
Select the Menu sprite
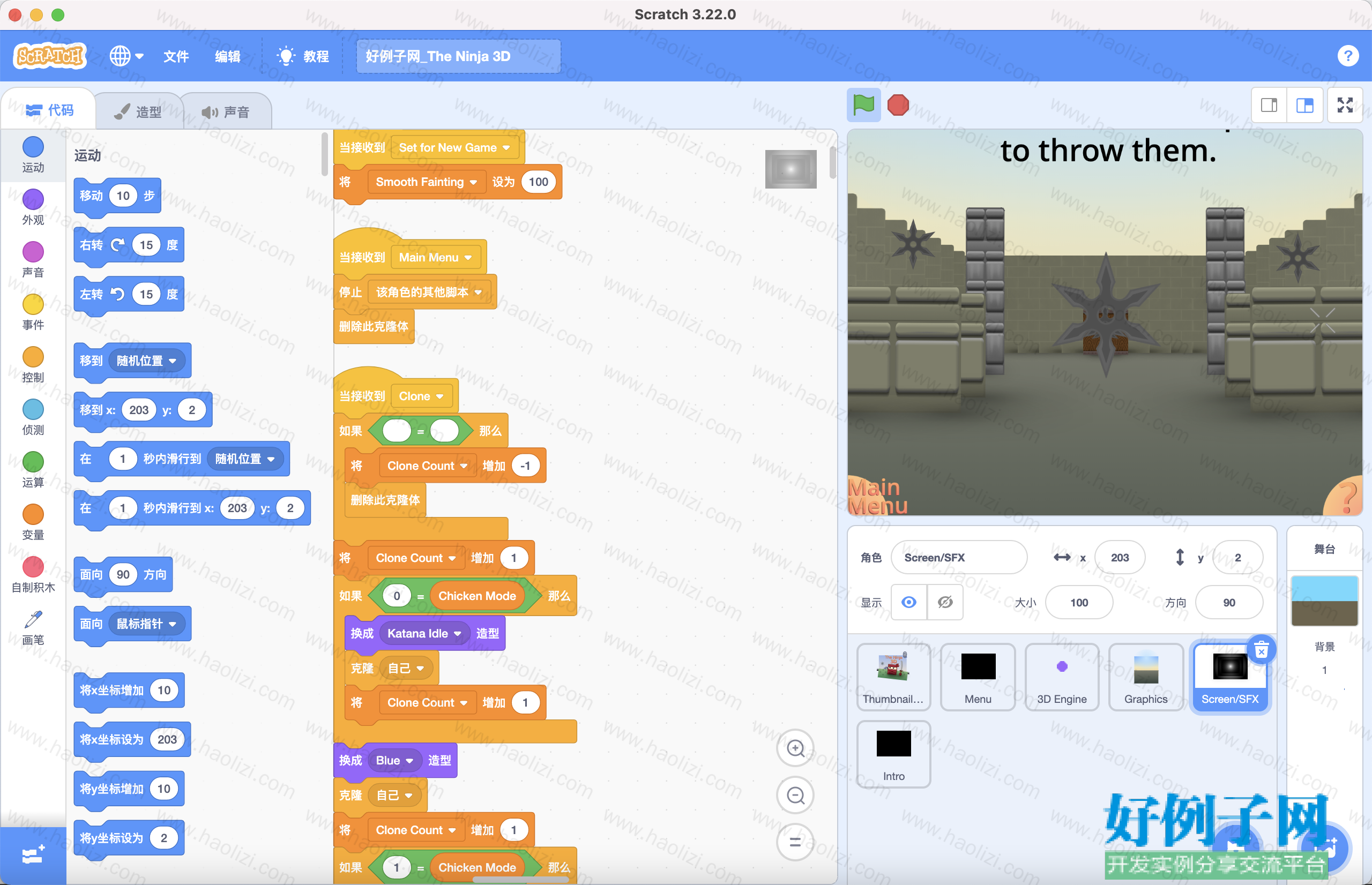click(x=978, y=677)
